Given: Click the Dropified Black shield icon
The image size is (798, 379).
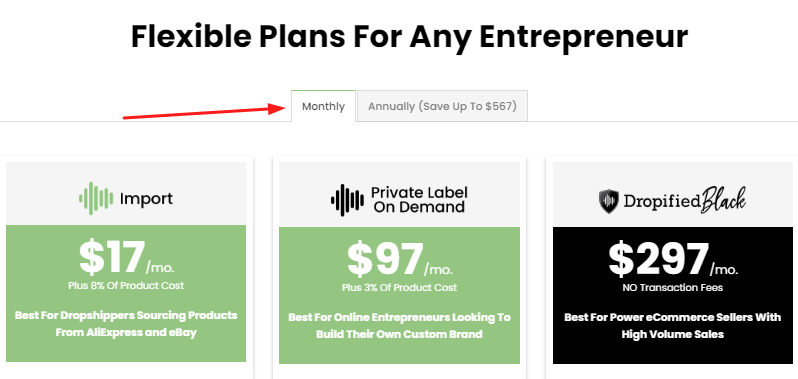Looking at the screenshot, I should pyautogui.click(x=609, y=201).
